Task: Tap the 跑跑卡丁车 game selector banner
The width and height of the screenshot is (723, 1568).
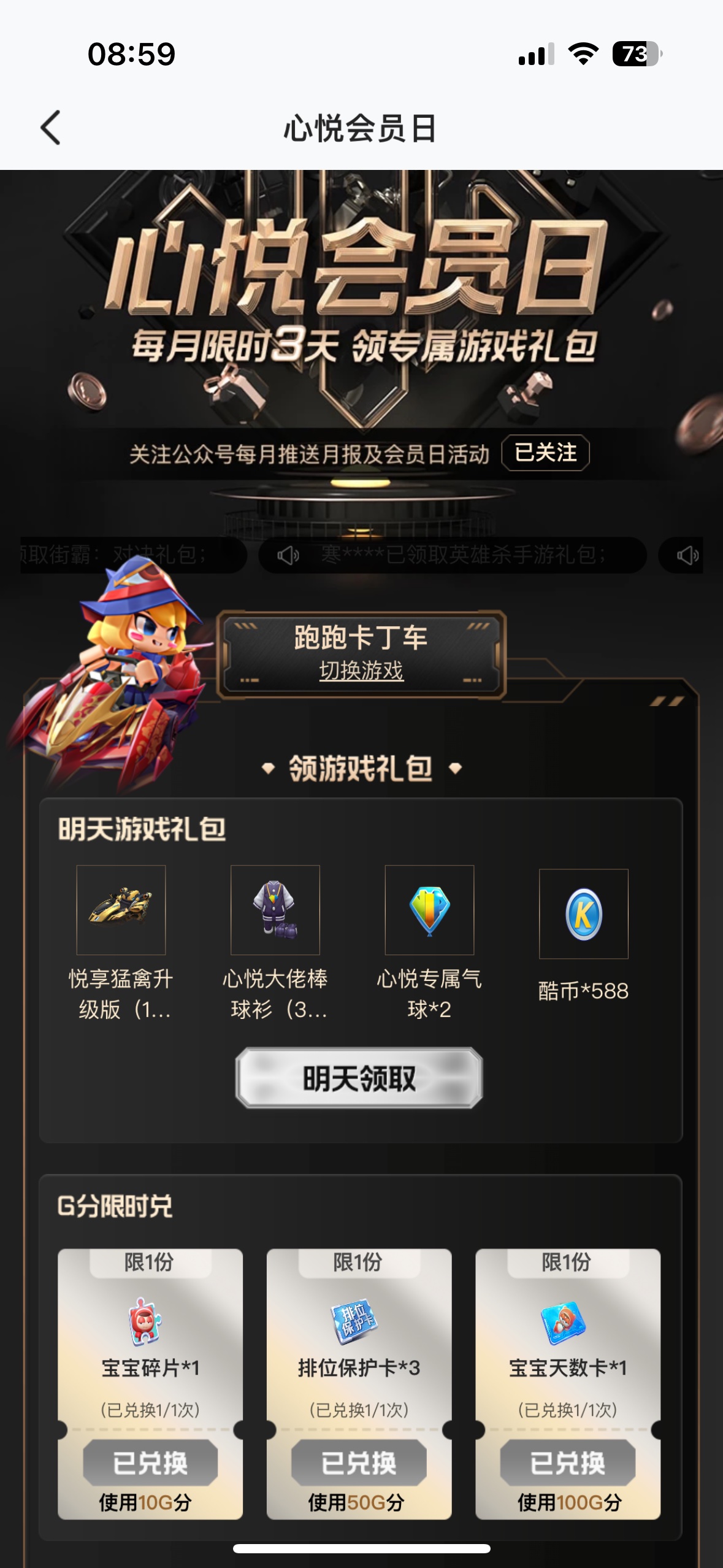Action: point(362,655)
